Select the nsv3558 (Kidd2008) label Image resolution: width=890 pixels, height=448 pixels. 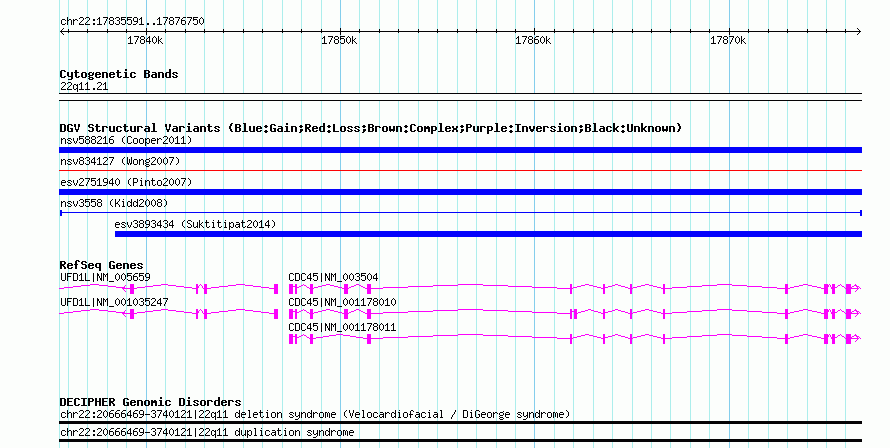[x=114, y=203]
